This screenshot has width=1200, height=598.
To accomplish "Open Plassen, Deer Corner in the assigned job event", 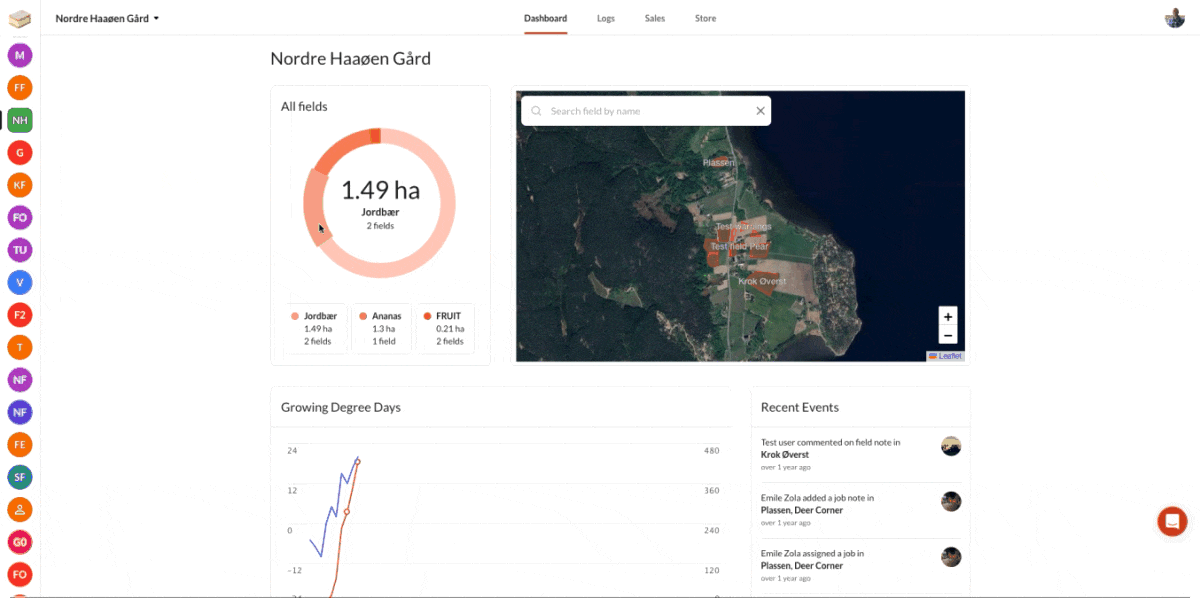I will click(x=802, y=566).
